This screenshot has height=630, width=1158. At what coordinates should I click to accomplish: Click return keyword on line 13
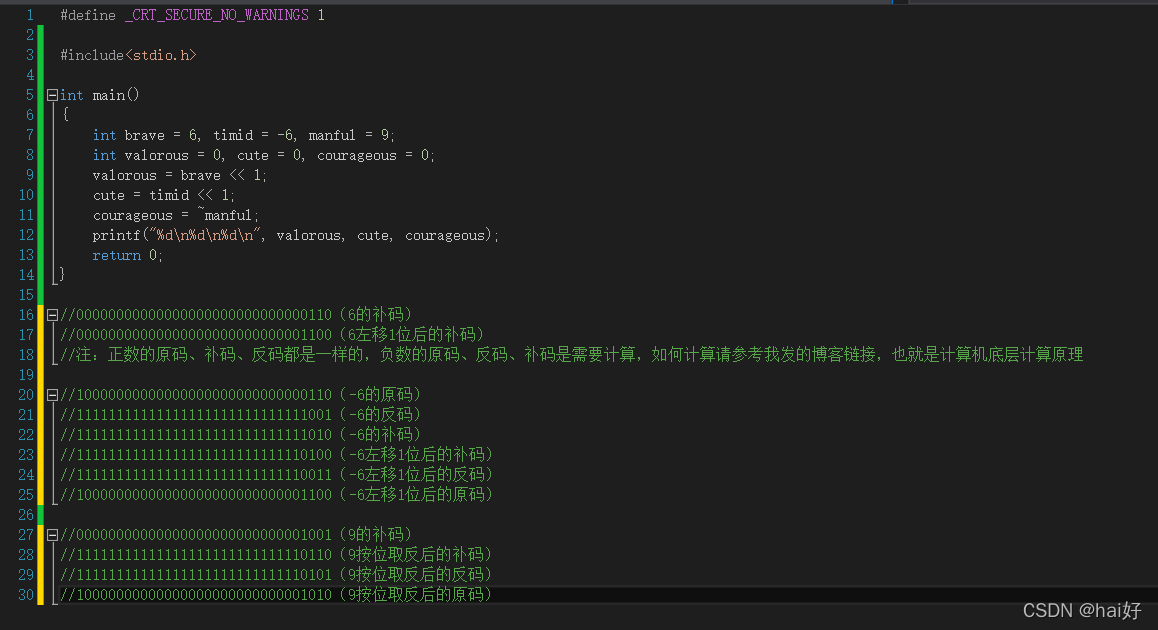pyautogui.click(x=117, y=255)
